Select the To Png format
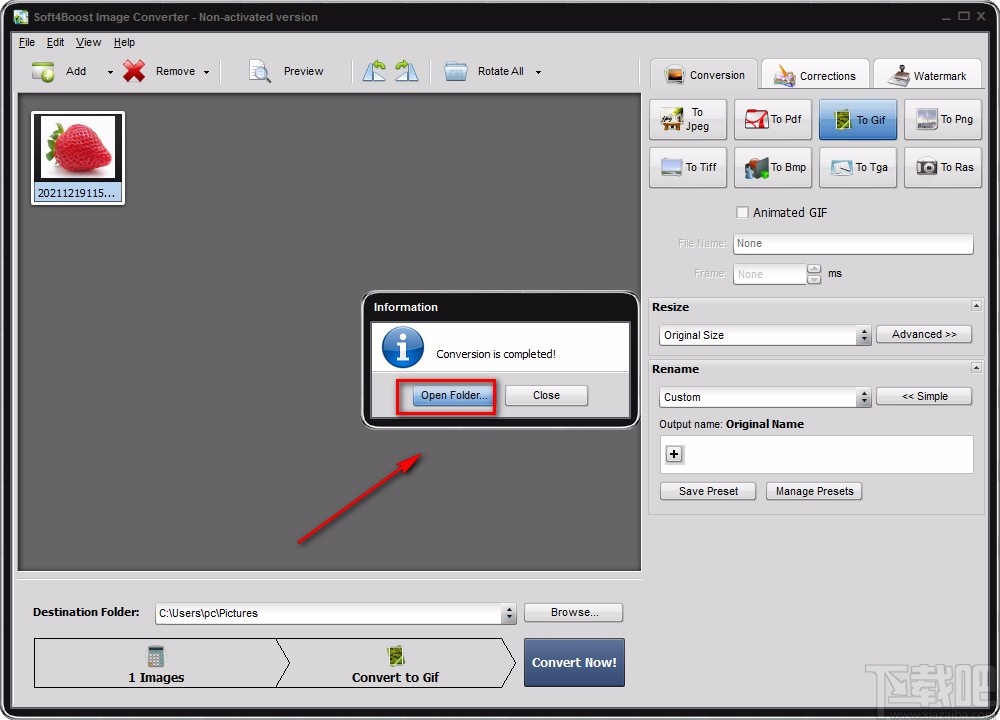 pos(943,119)
